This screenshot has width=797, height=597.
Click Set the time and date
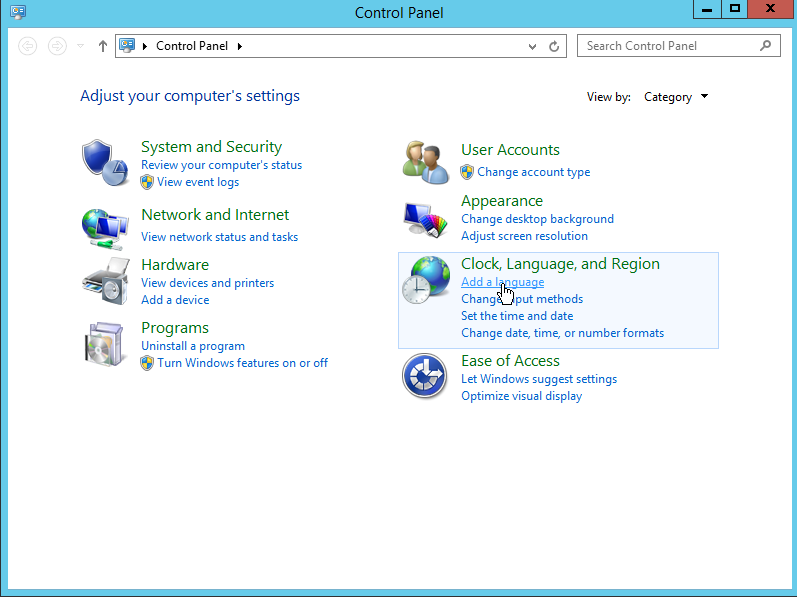517,316
